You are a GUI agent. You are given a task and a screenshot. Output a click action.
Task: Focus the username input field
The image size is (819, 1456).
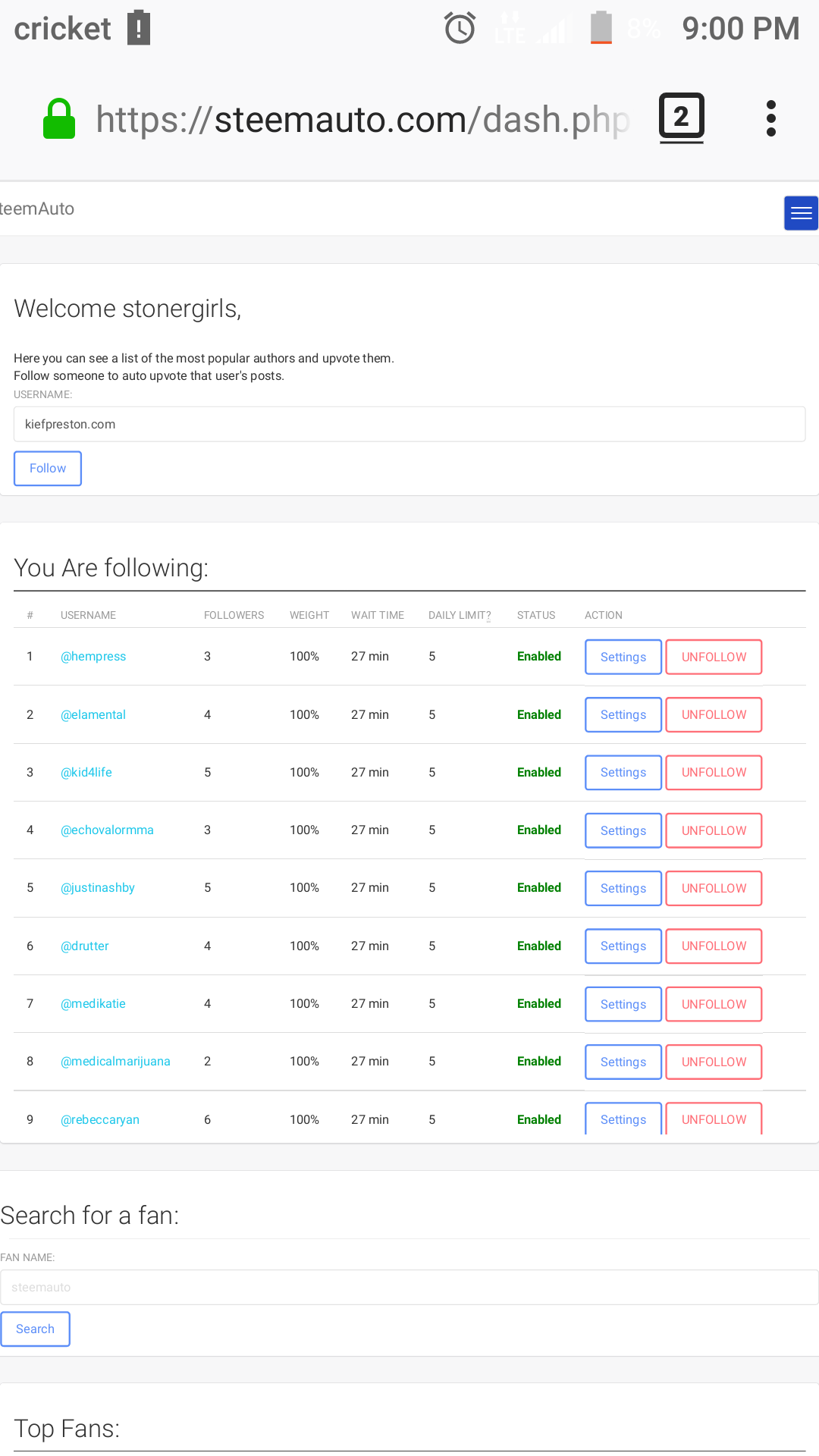click(x=409, y=425)
